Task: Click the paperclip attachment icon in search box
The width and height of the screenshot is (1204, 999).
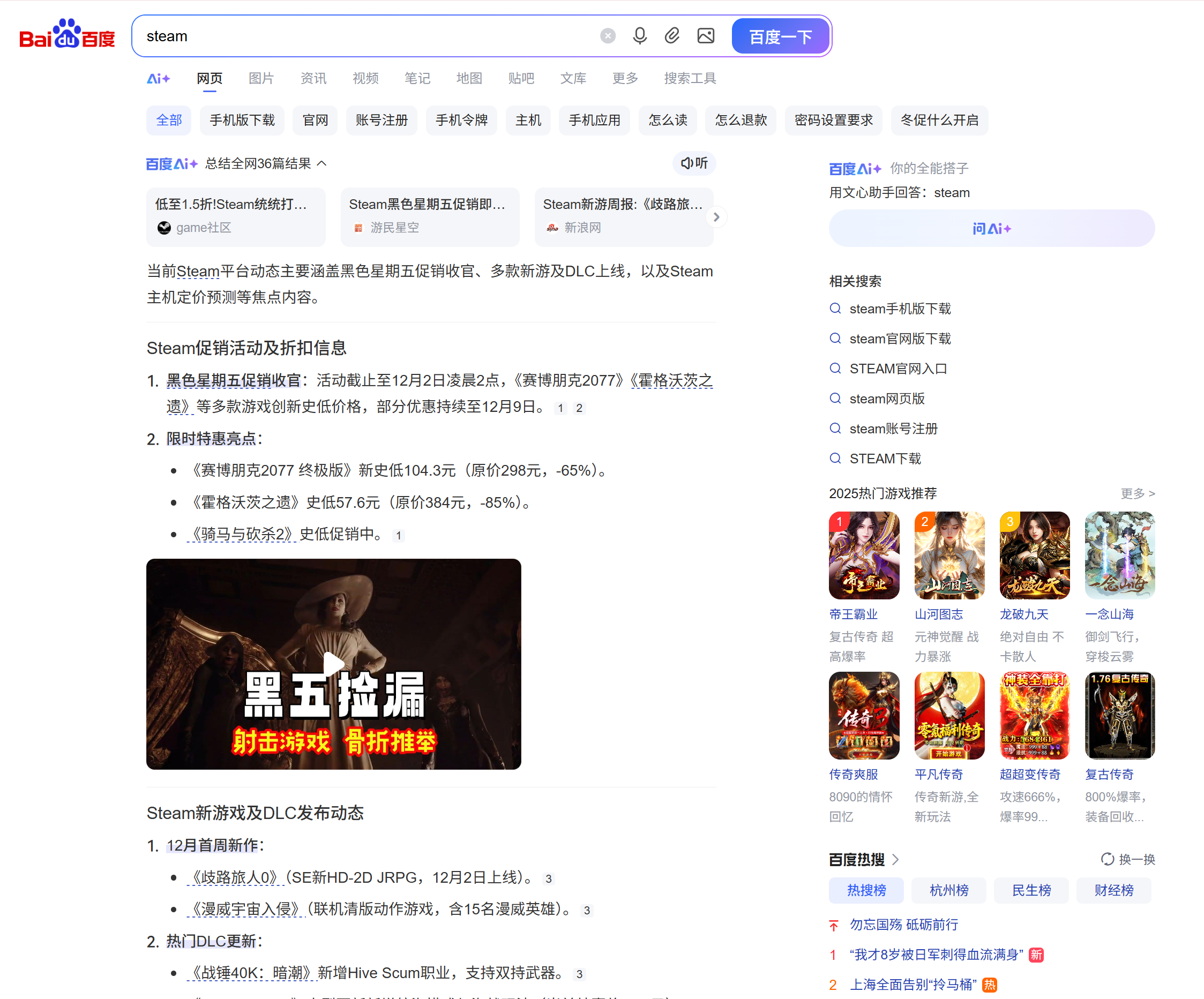Action: 672,35
